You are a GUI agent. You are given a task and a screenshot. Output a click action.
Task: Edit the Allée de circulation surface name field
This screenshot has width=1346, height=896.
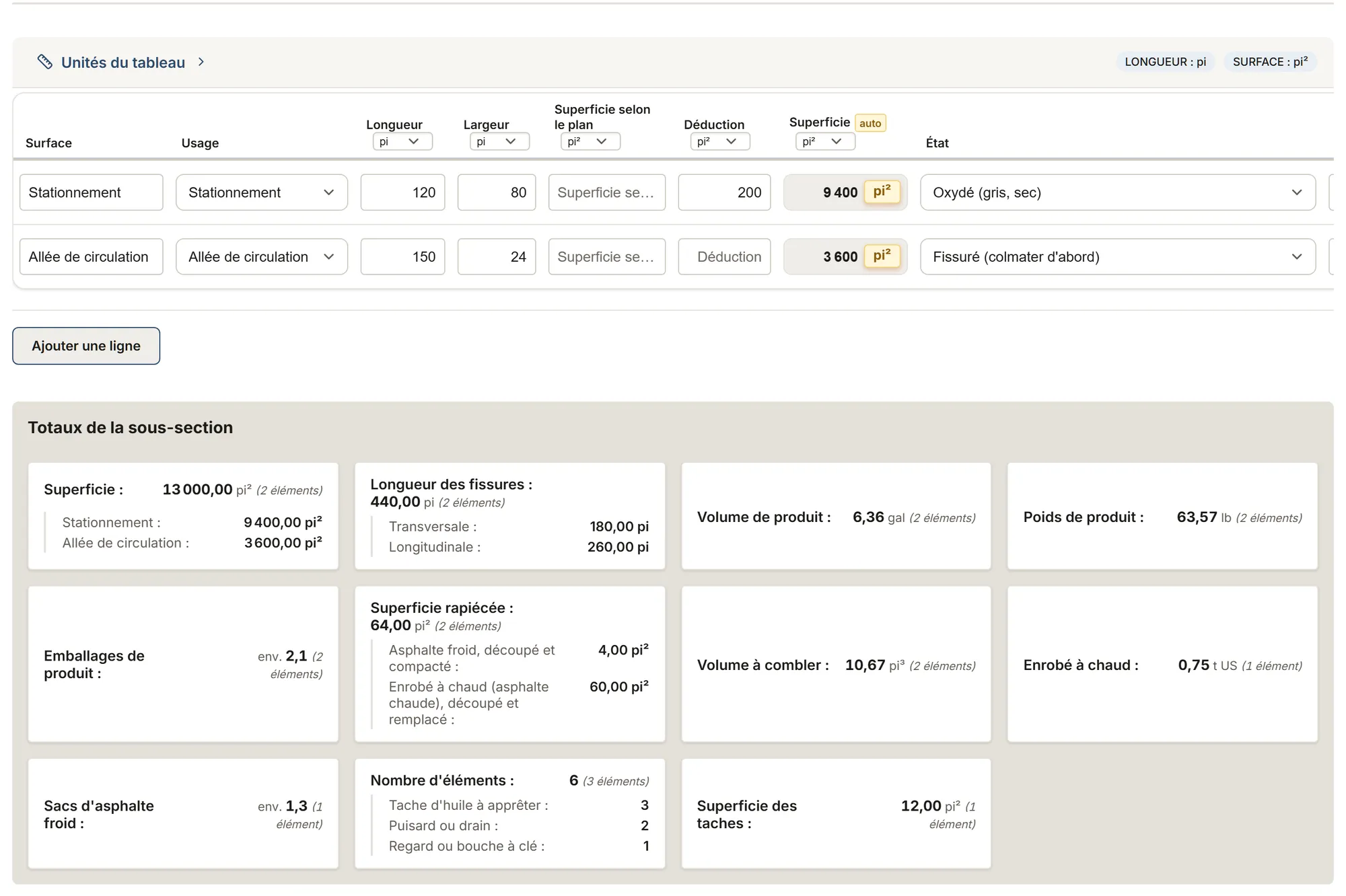[92, 257]
